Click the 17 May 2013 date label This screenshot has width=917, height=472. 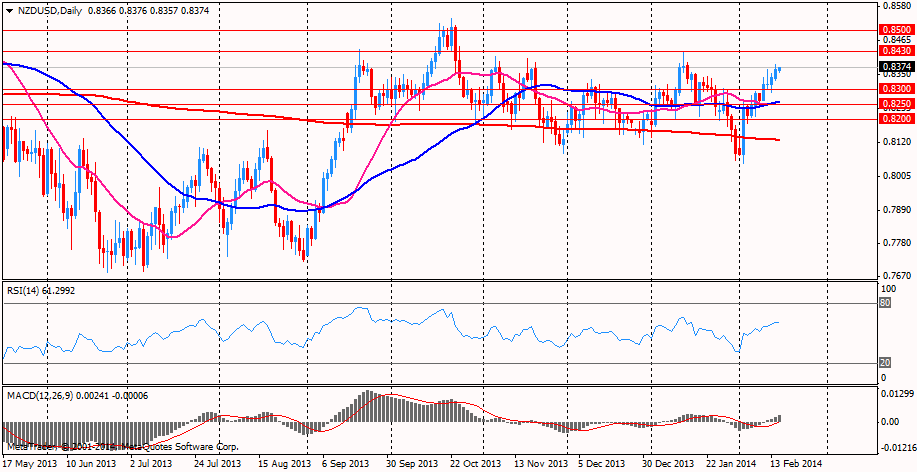[30, 464]
